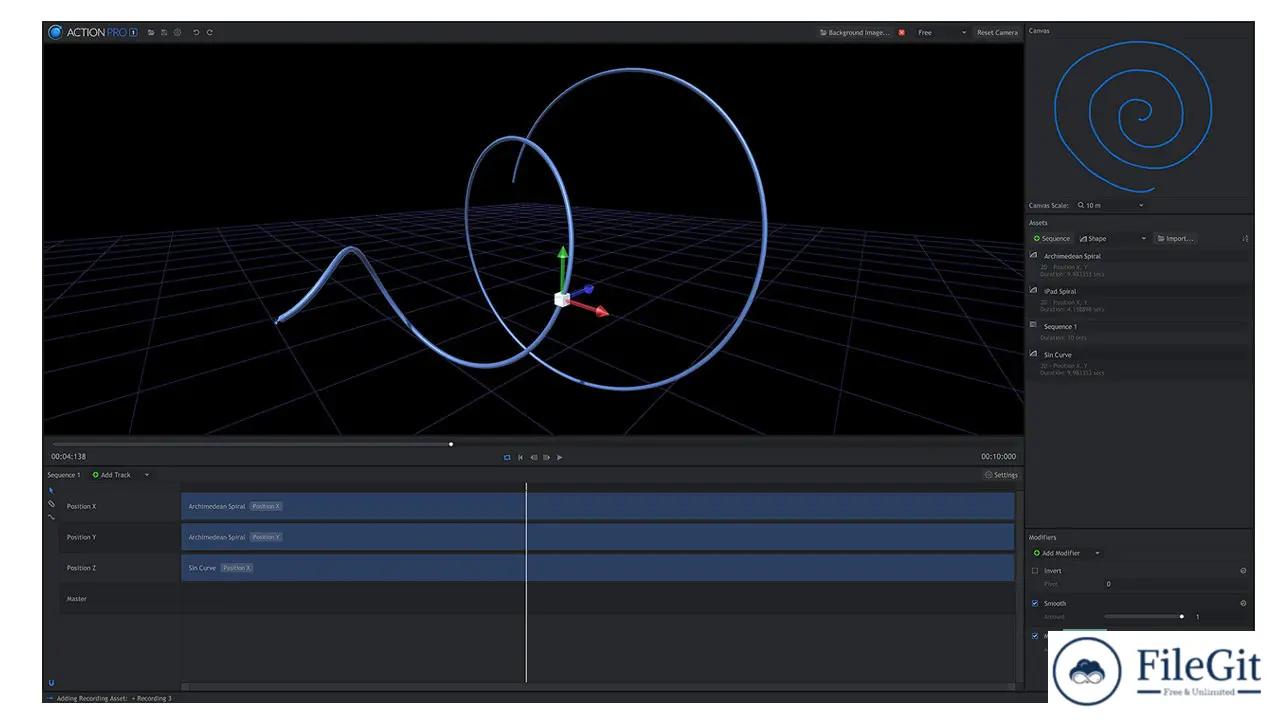Select the Sequence 1 timeline tab
Screen dimensions: 1280x720
(64, 475)
